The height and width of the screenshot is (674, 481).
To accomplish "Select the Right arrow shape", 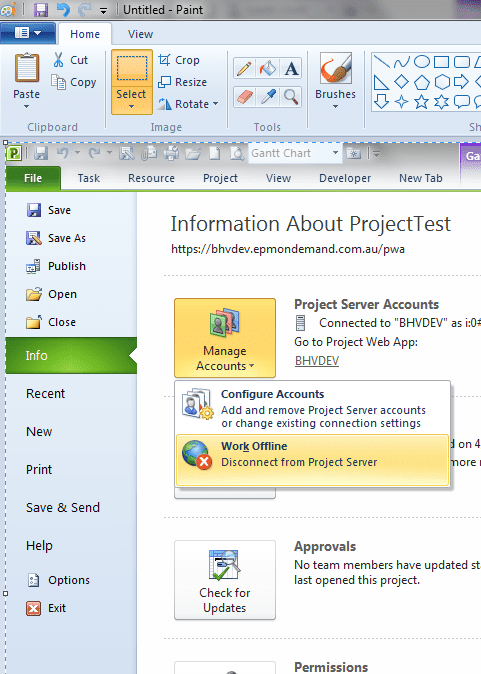I will pos(461,81).
